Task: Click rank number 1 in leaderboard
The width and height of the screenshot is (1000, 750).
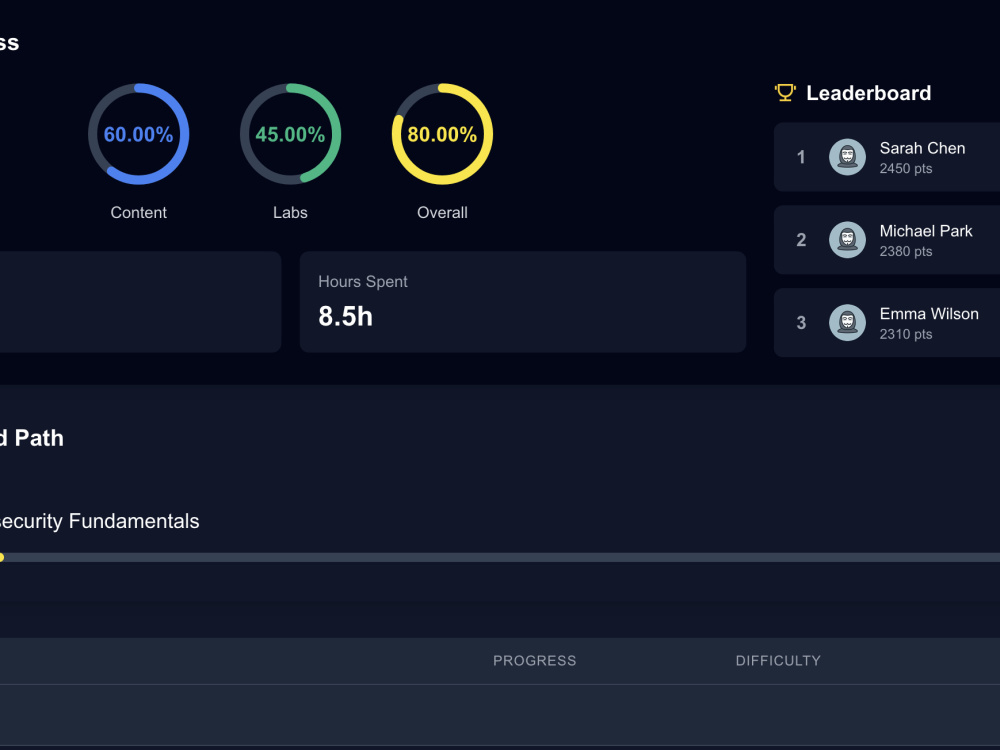Action: [801, 157]
